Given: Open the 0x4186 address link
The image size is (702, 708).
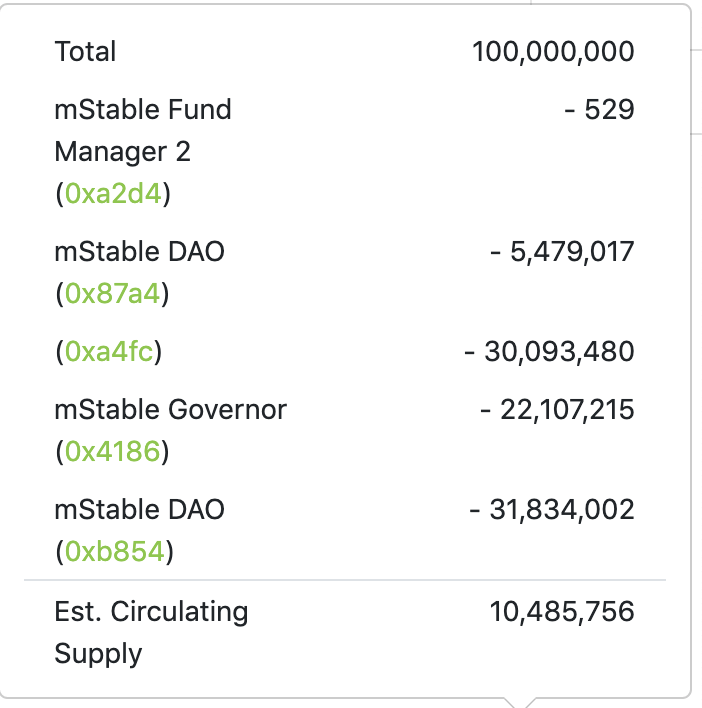Looking at the screenshot, I should [112, 451].
